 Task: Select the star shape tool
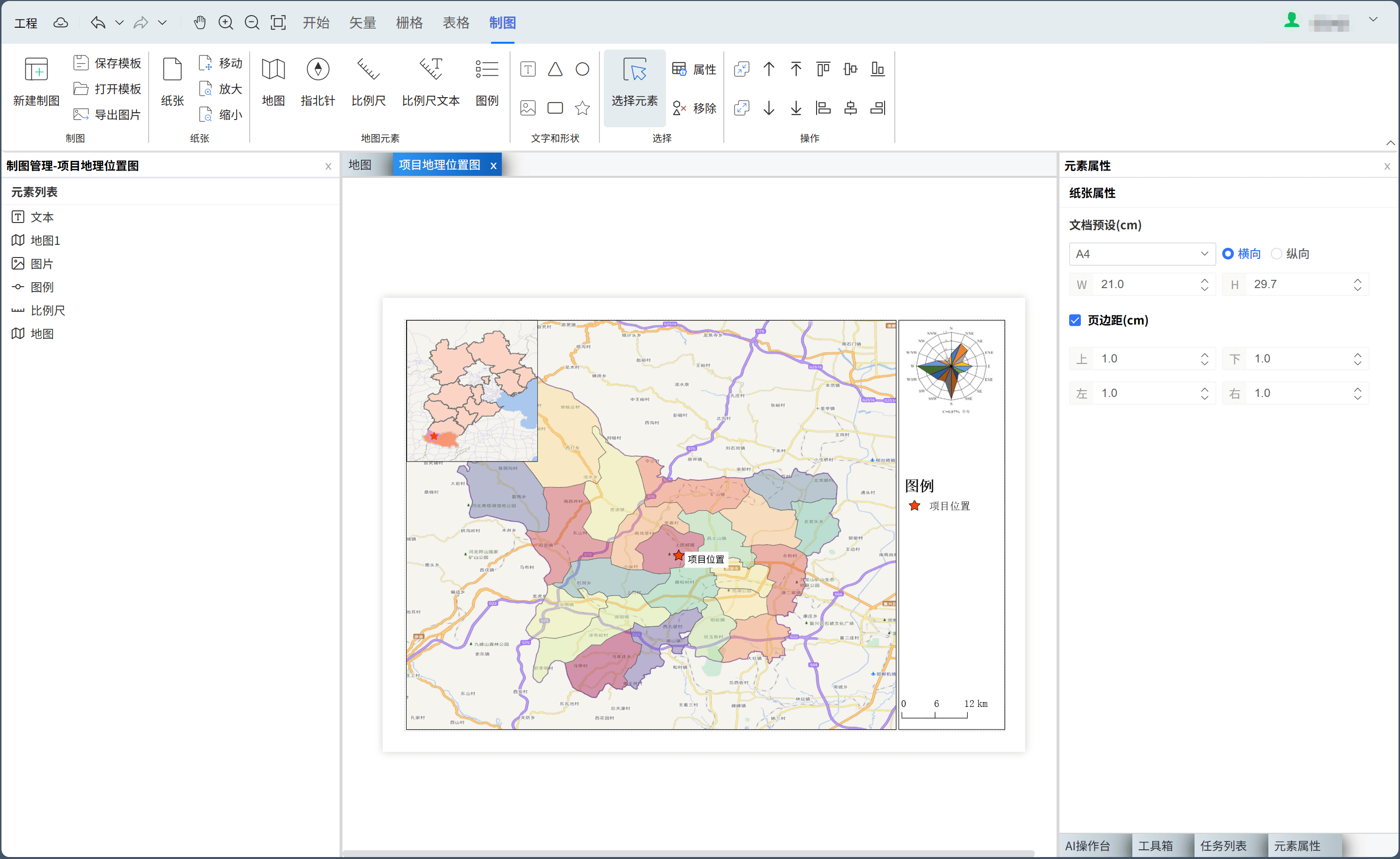582,108
